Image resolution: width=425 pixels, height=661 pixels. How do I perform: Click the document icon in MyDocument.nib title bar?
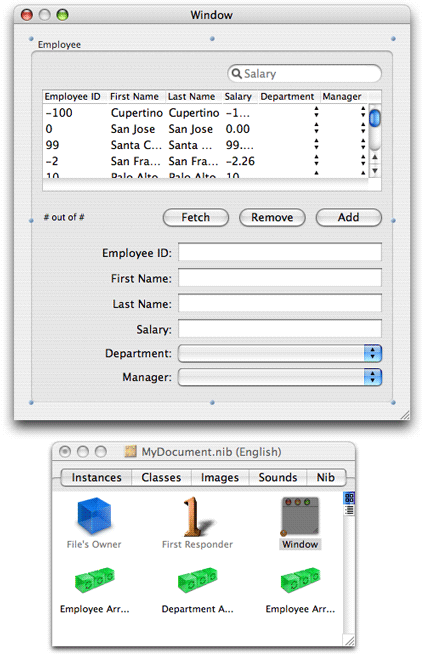(x=131, y=451)
